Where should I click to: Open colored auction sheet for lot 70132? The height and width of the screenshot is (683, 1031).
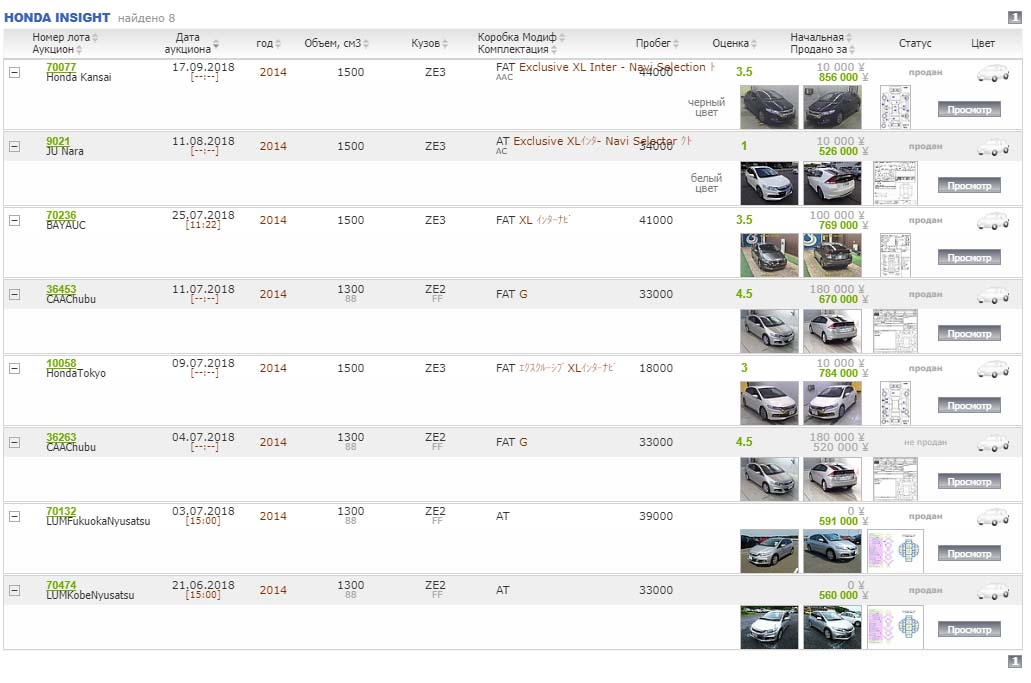894,551
